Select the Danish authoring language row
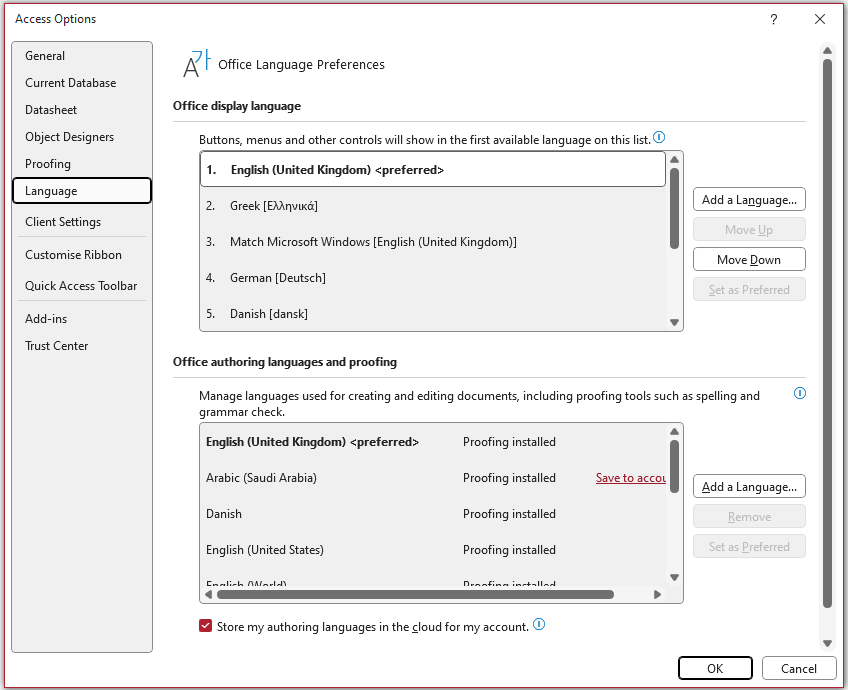The width and height of the screenshot is (848, 690). point(433,514)
